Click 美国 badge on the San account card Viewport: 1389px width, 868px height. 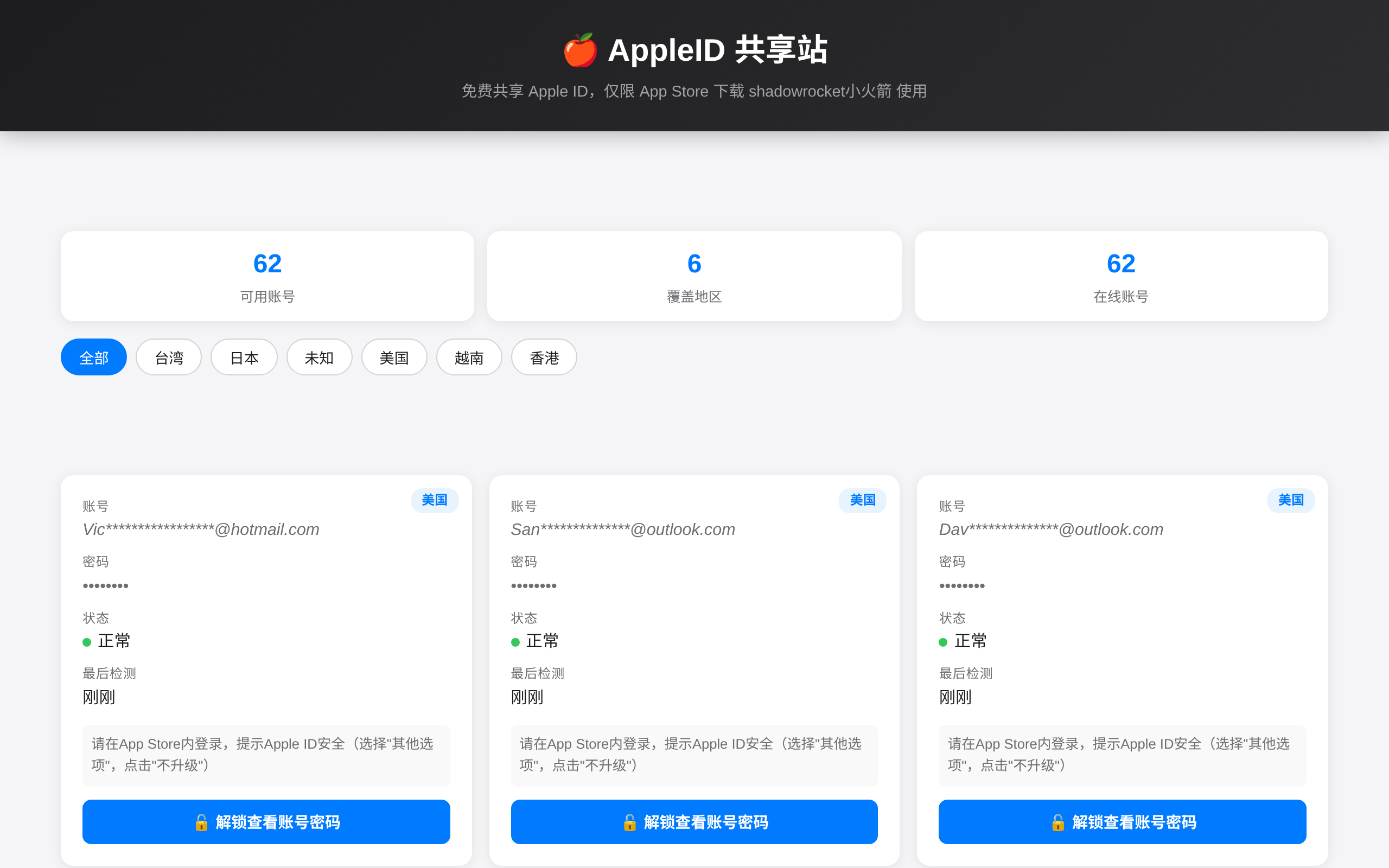click(863, 500)
